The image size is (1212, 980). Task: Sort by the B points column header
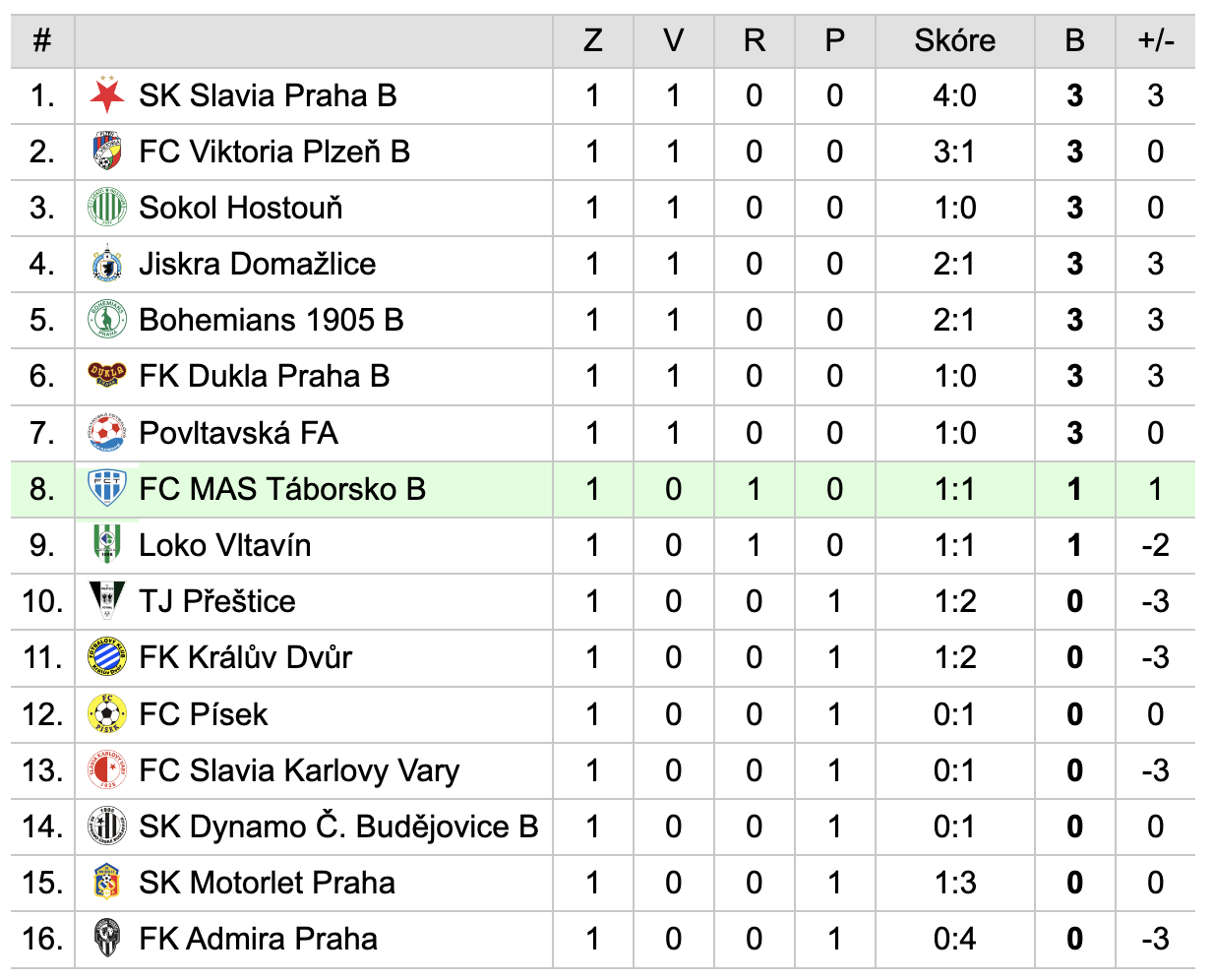point(1074,40)
